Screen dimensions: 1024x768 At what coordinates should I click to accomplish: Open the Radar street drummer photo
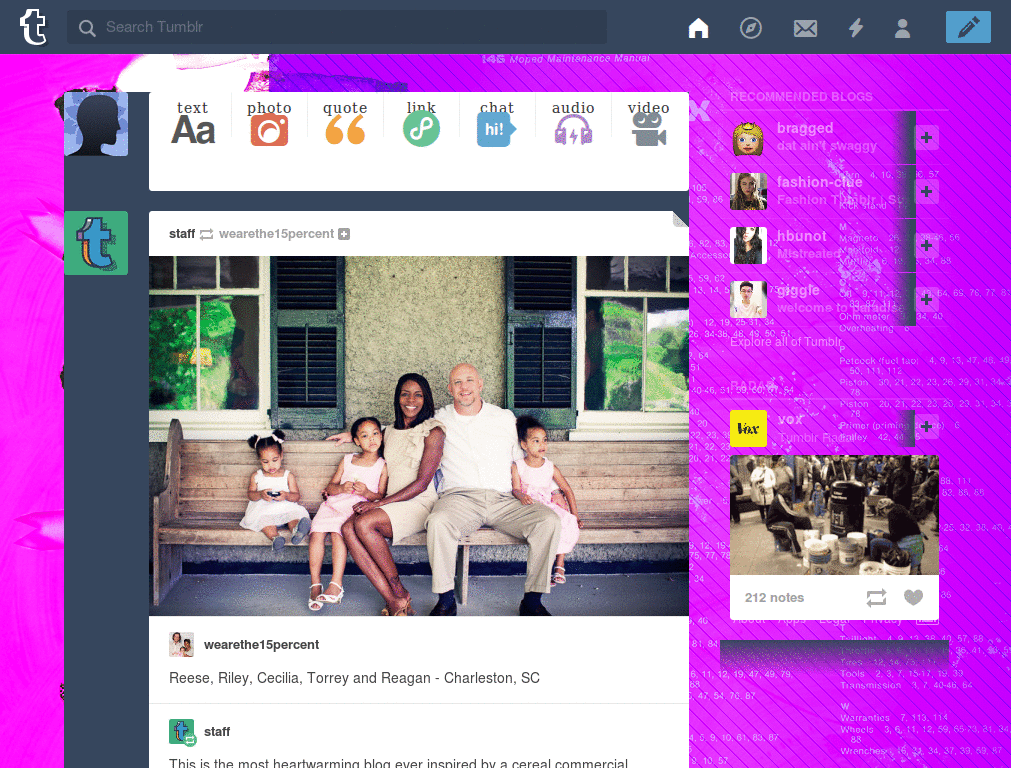coord(834,515)
